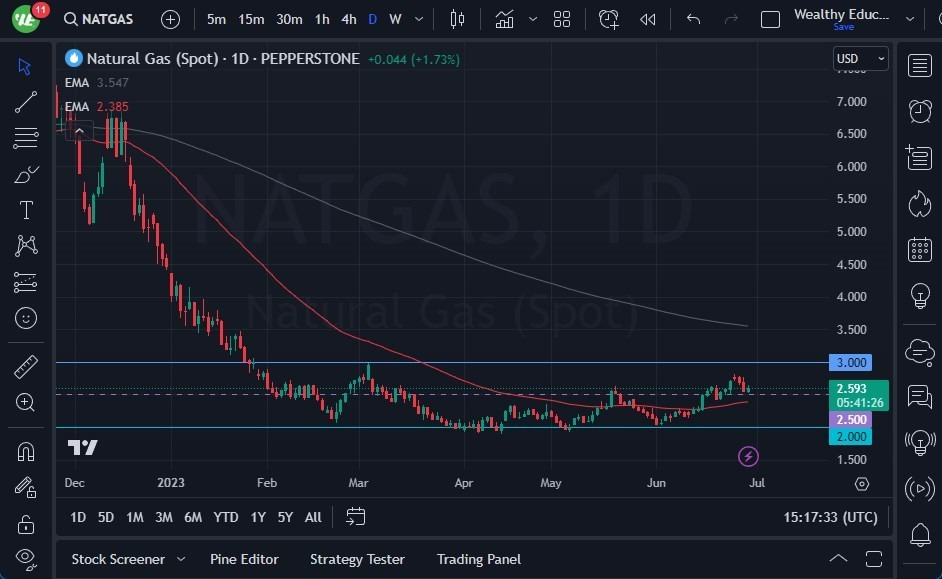
Task: Select the brush drawing tool
Action: (25, 175)
